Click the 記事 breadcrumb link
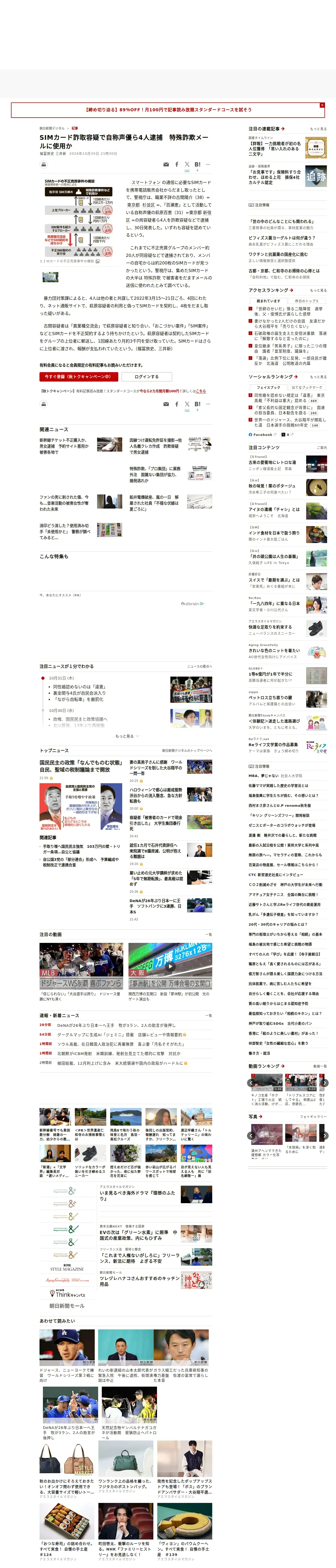 click(x=74, y=128)
